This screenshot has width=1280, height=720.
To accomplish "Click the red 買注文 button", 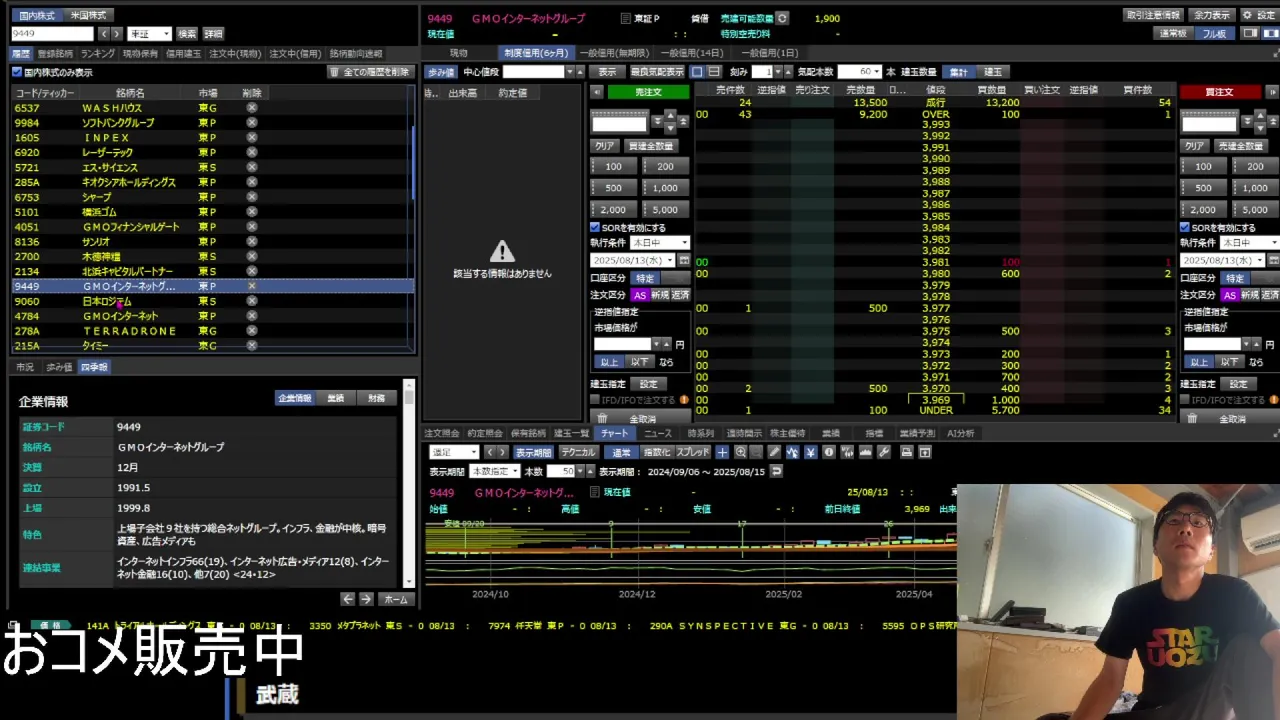I will point(1219,92).
